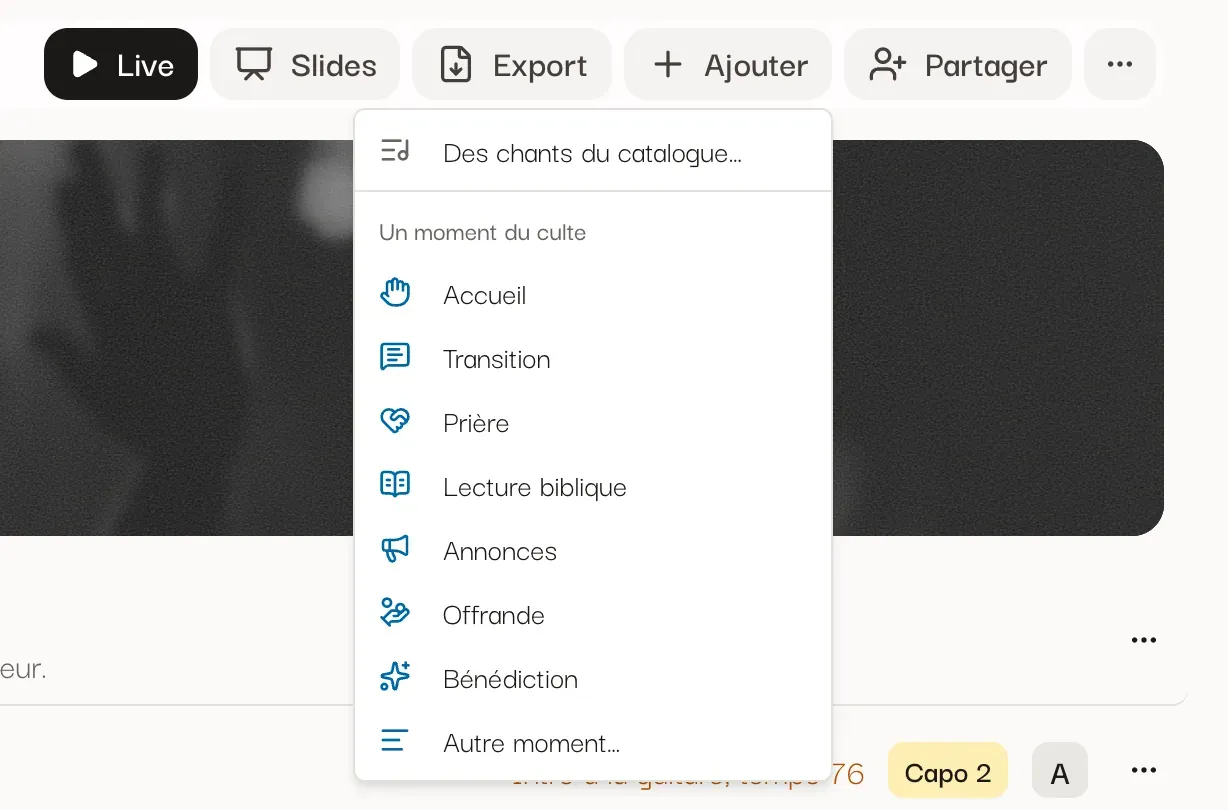Click the add-person icon in Partager
Viewport: 1228px width, 810px height.
click(888, 64)
